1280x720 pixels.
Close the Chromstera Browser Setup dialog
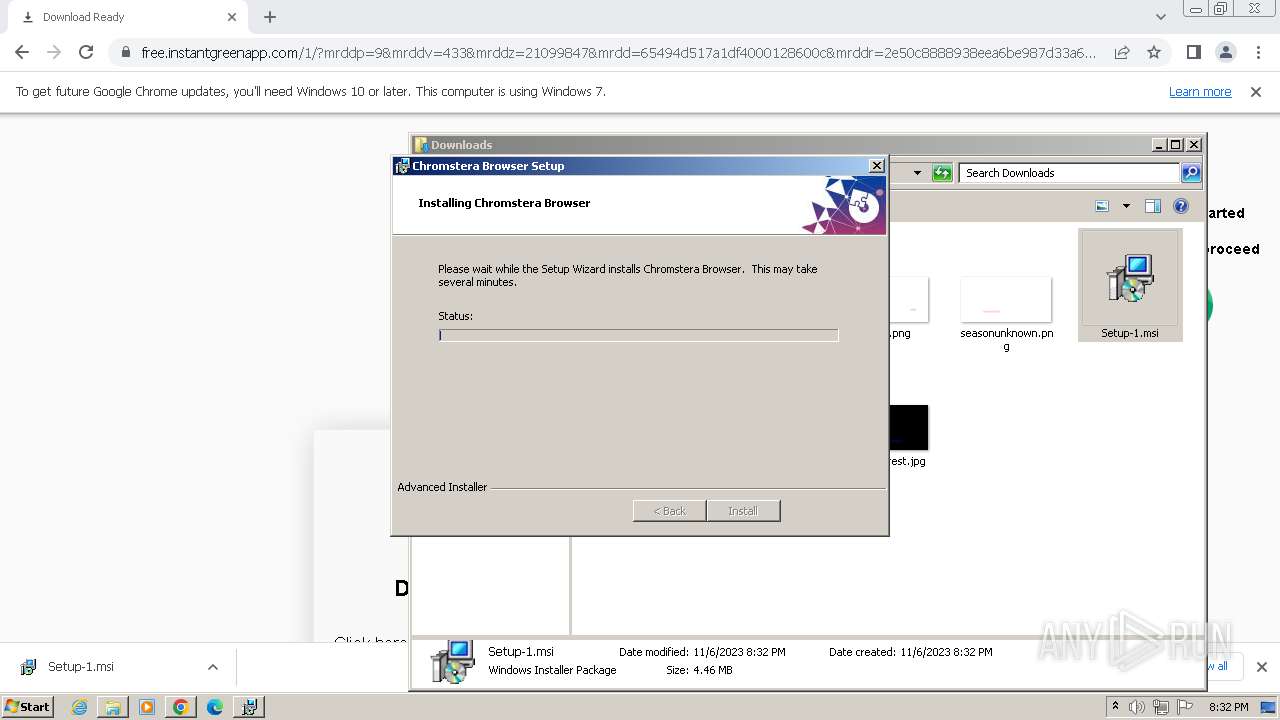pyautogui.click(x=876, y=166)
